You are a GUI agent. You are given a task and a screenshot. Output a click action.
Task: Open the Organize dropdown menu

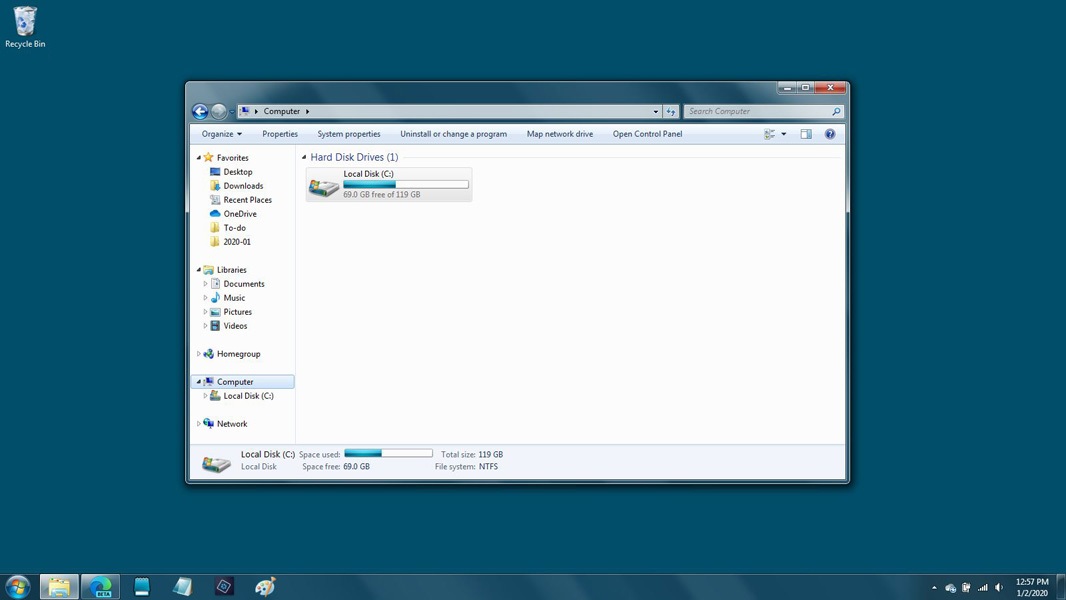point(222,134)
